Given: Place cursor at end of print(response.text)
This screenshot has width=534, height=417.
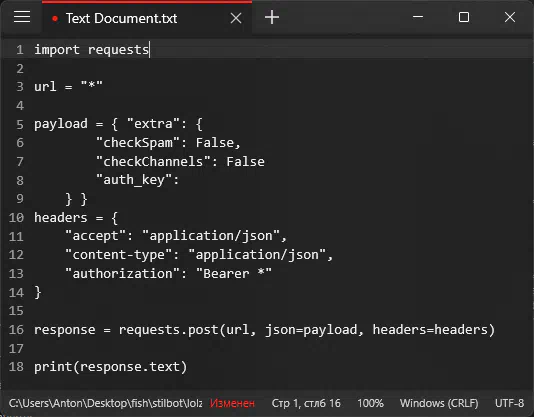Looking at the screenshot, I should [188, 367].
